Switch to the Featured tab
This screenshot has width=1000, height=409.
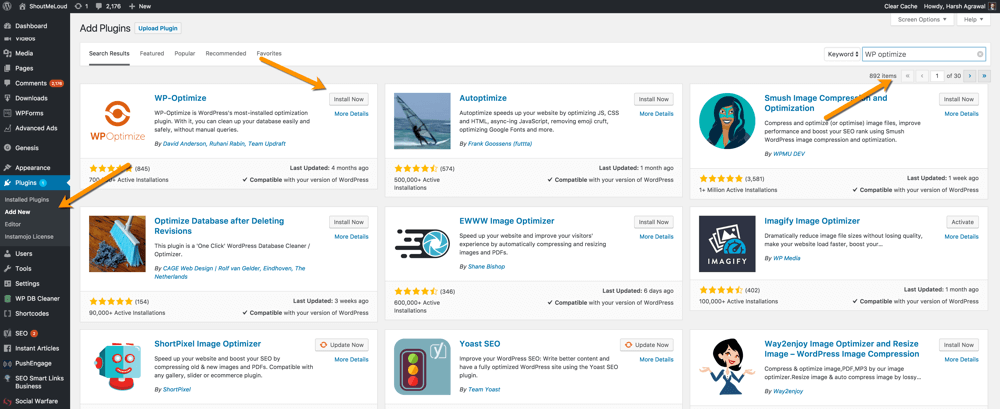click(x=152, y=54)
